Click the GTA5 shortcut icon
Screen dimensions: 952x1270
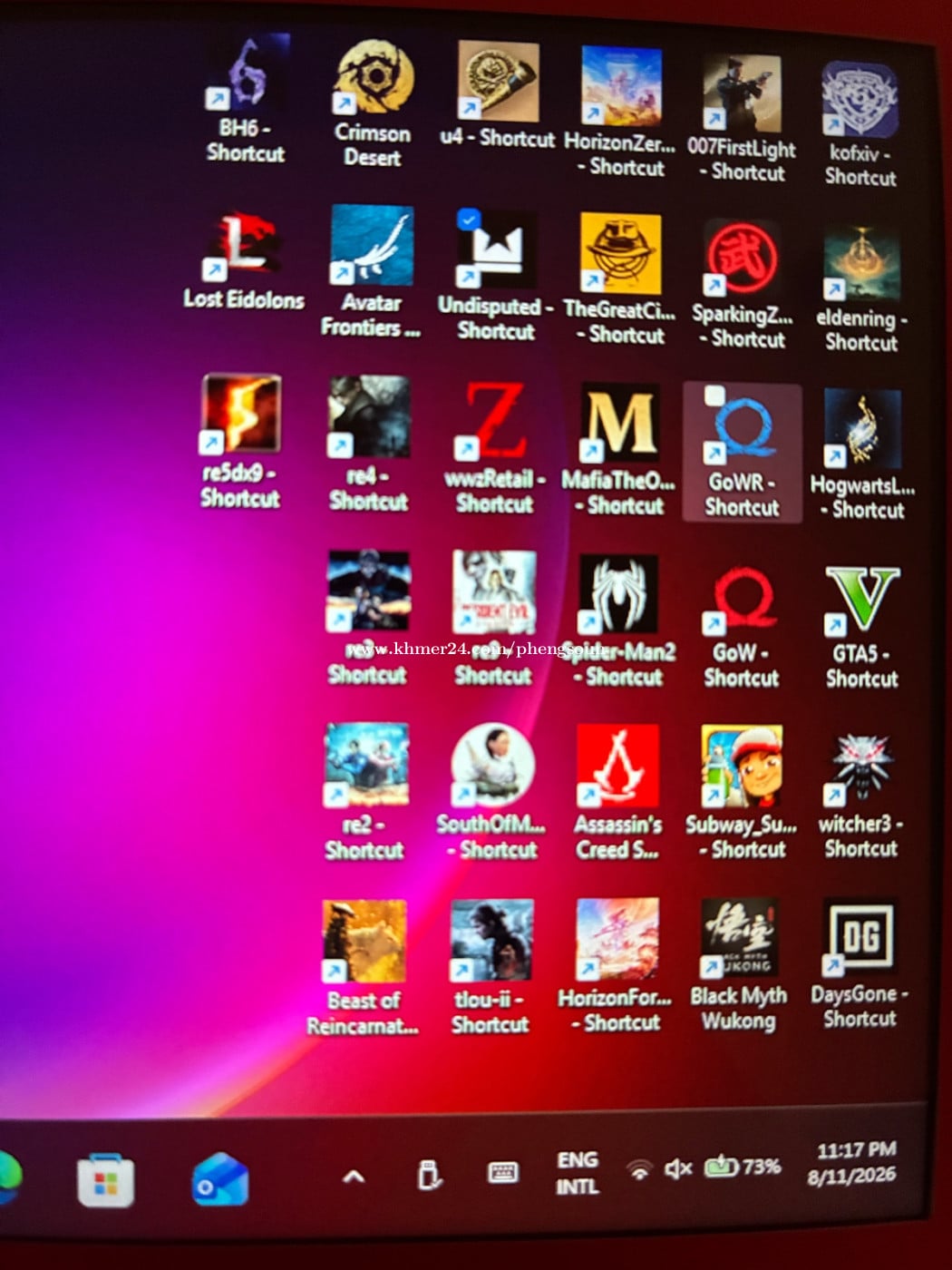tap(862, 600)
